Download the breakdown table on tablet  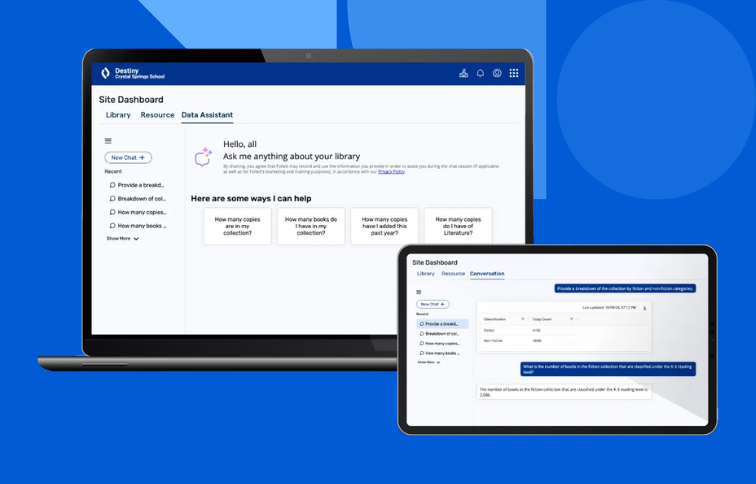pyautogui.click(x=645, y=308)
